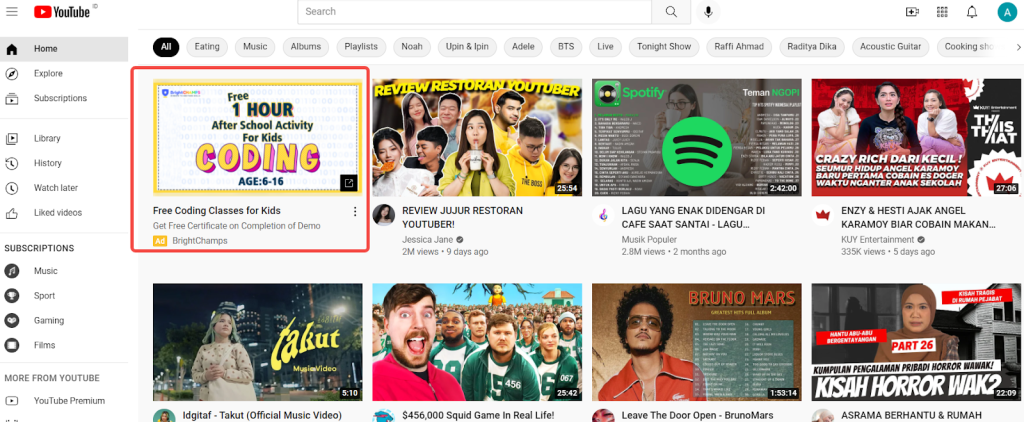Open the Jessica Jane channel name
1024x422 pixels.
[428, 240]
